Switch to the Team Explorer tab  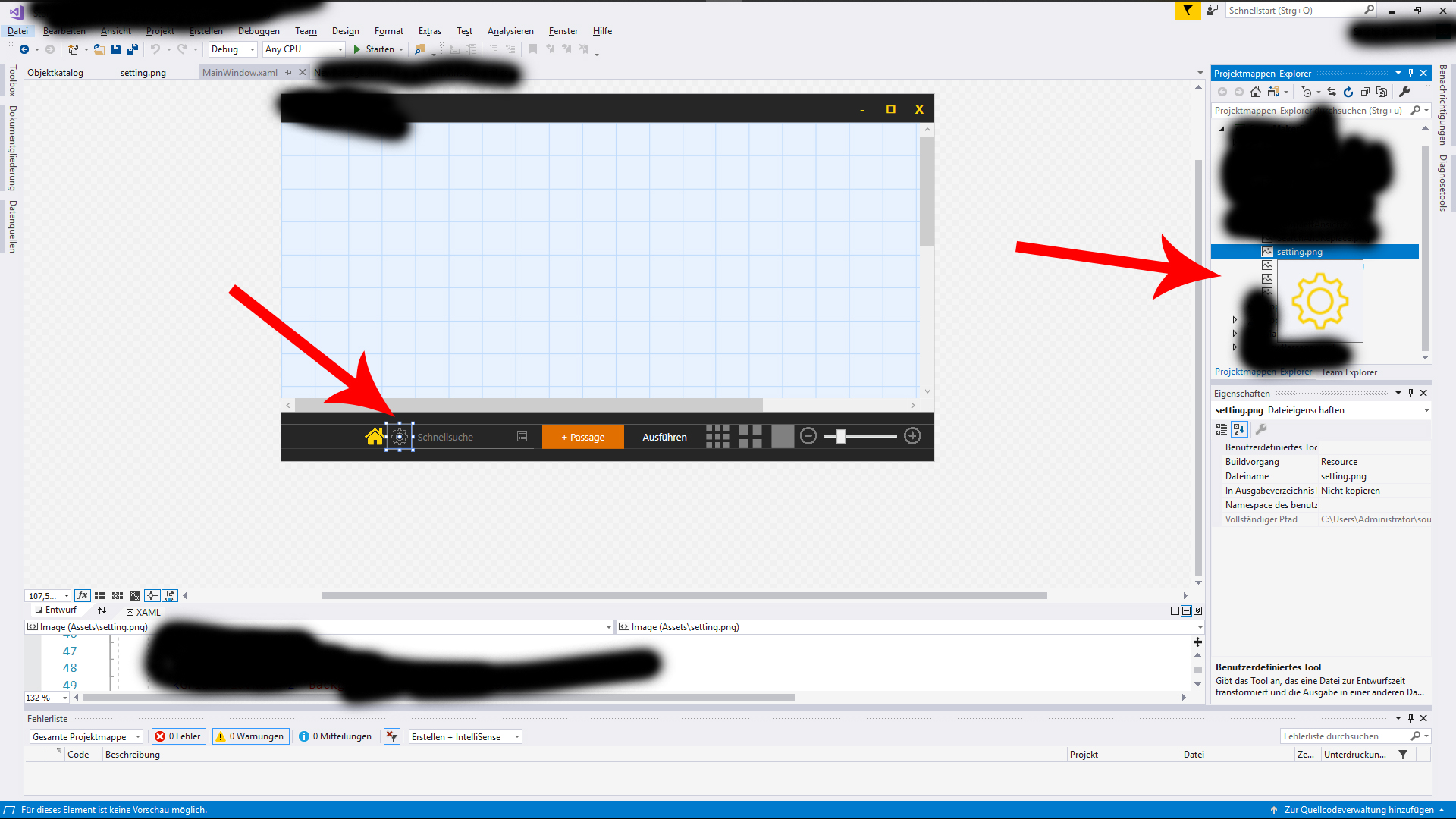(1348, 372)
